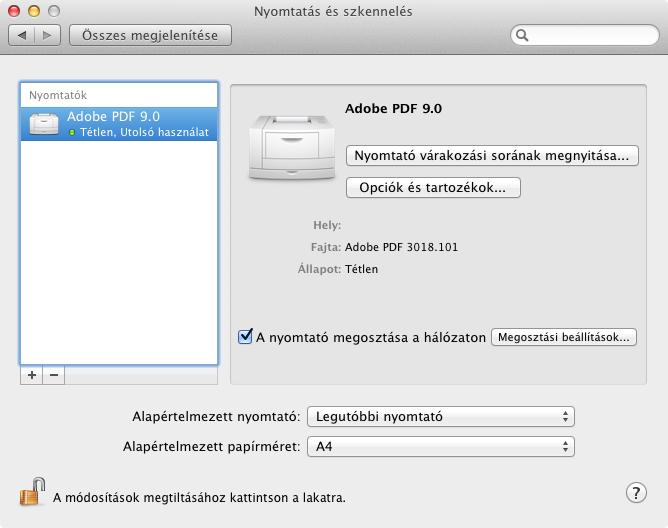This screenshot has height=528, width=668.
Task: Open help with the question mark button
Action: (x=636, y=493)
